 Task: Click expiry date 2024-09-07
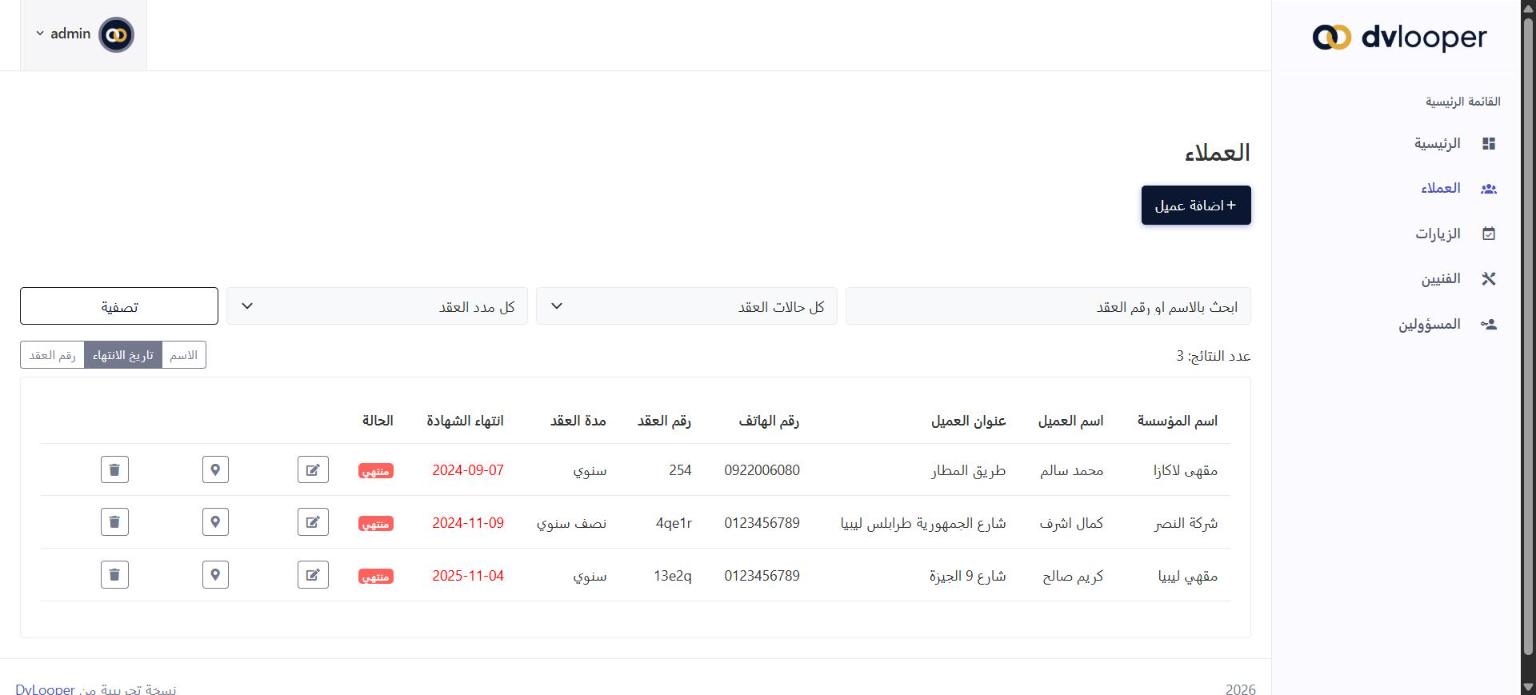468,470
